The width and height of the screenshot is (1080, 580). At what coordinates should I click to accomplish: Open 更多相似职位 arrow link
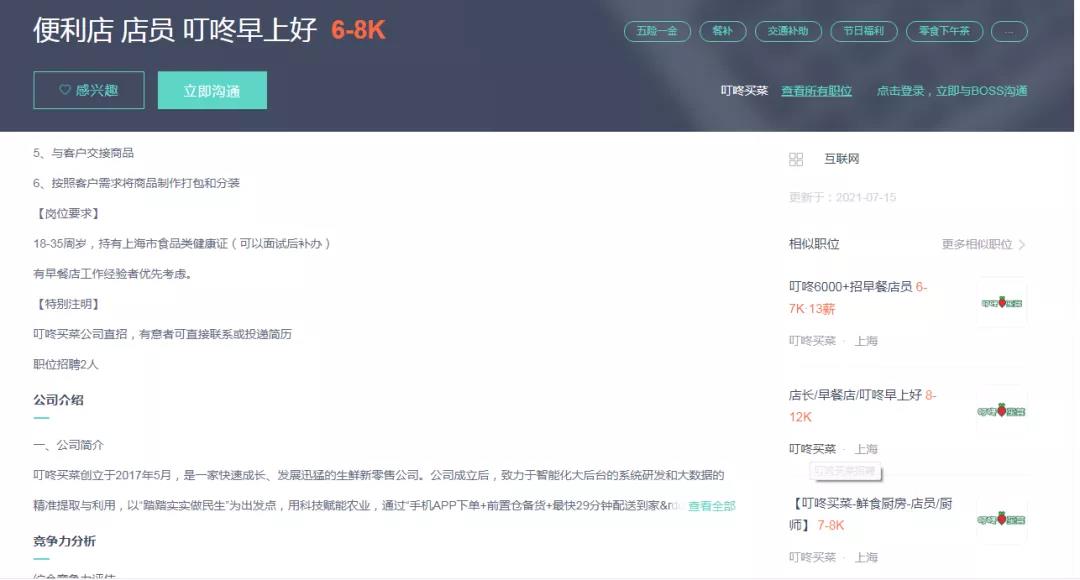click(983, 244)
